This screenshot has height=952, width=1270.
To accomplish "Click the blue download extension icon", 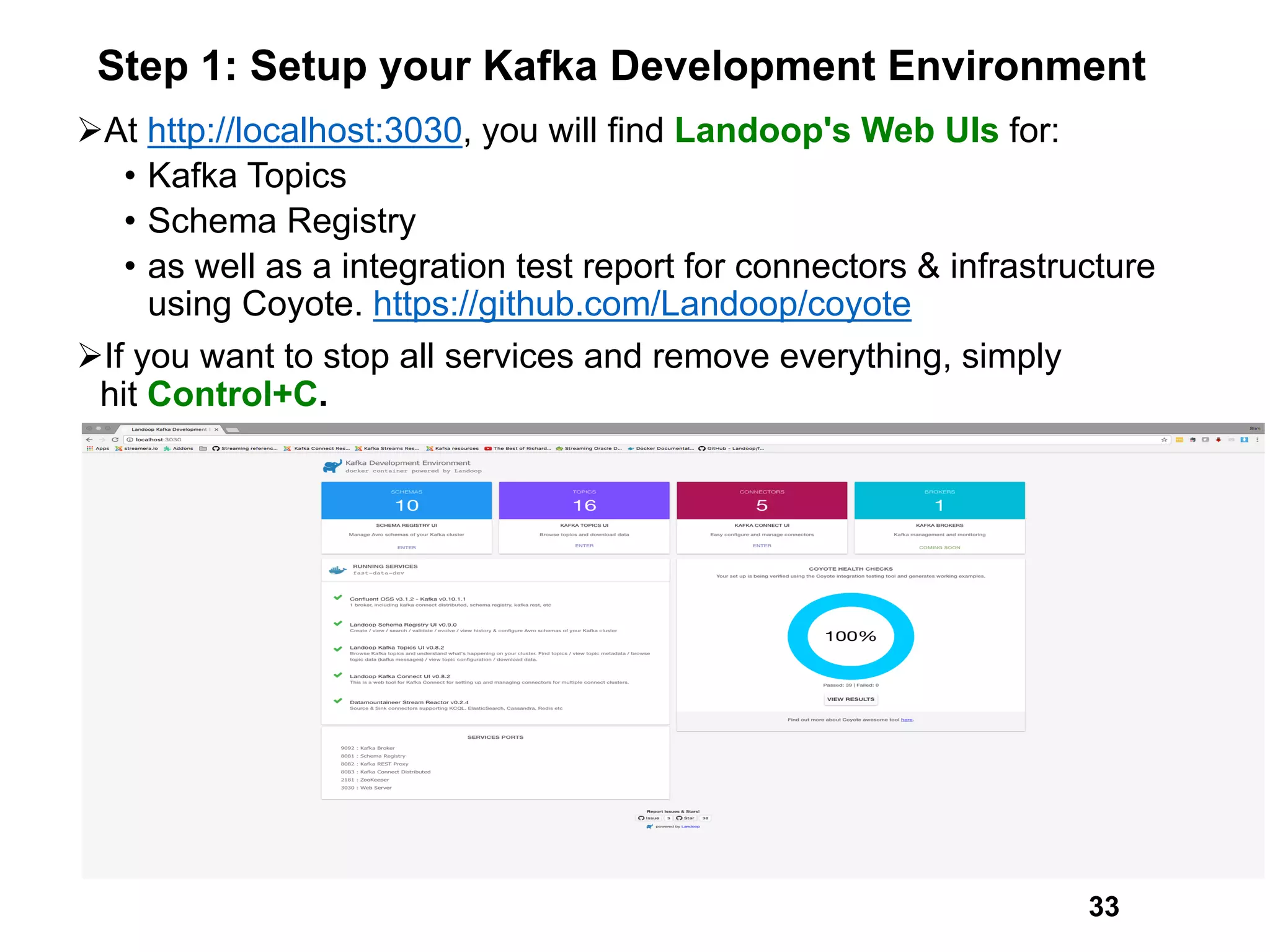I will click(1244, 439).
